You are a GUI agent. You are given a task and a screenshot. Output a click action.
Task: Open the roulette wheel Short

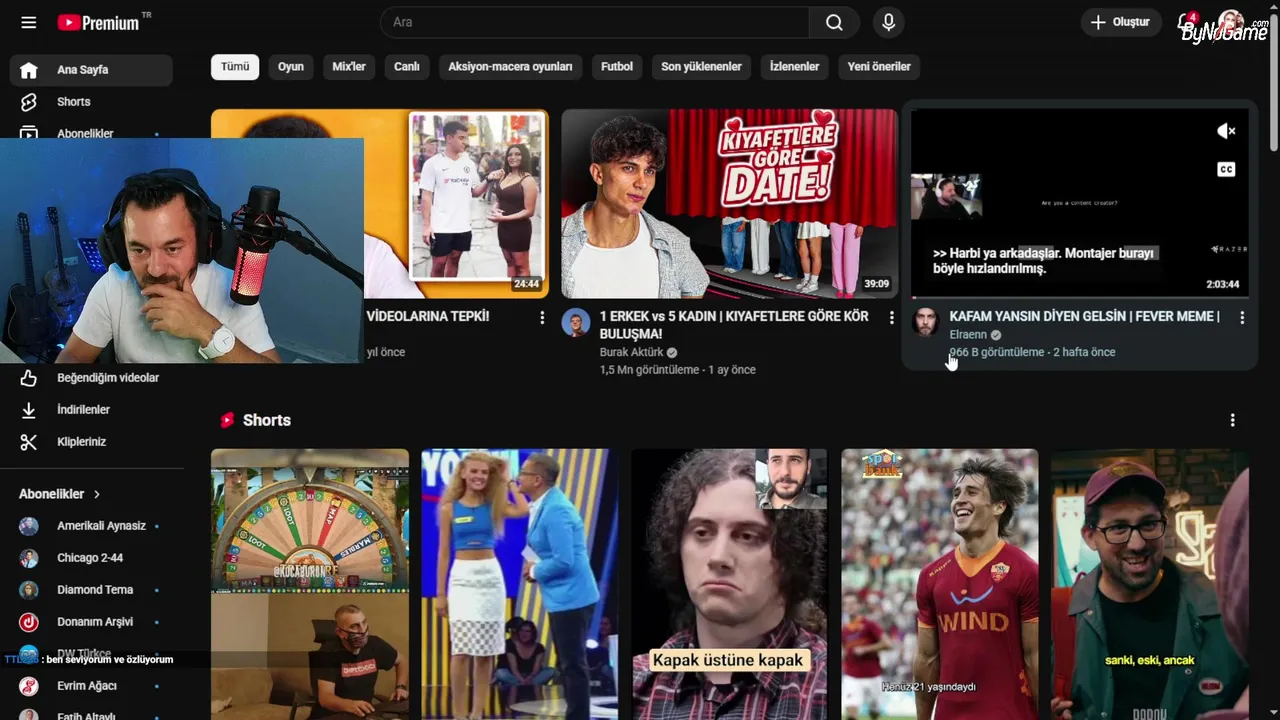tap(310, 584)
